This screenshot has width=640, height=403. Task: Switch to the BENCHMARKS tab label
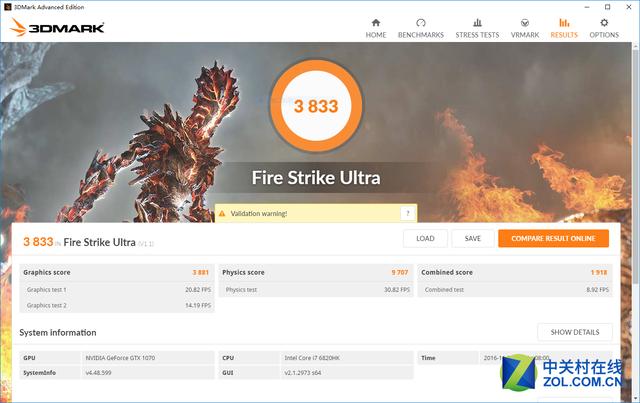[421, 35]
